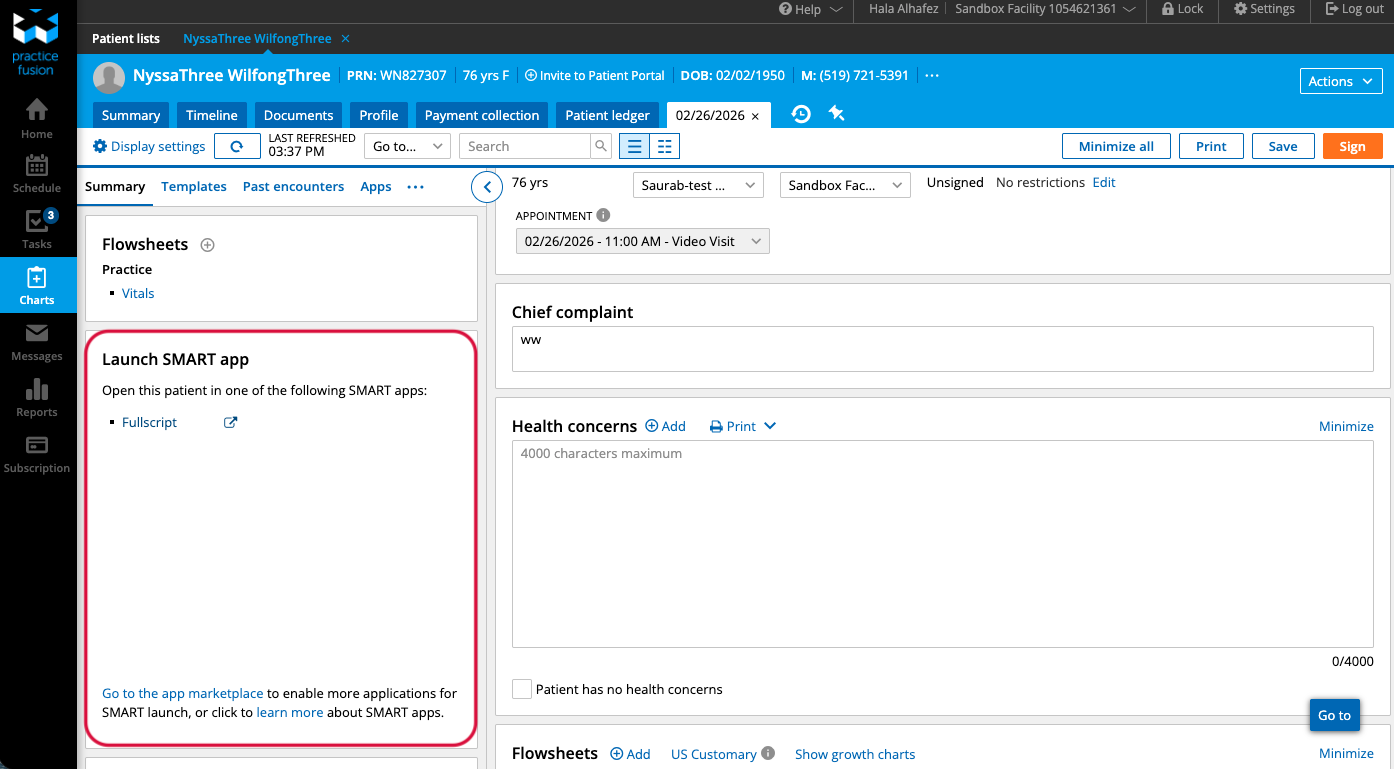Viewport: 1394px width, 769px height.
Task: Follow the Go to the app marketplace link
Action: 183,693
